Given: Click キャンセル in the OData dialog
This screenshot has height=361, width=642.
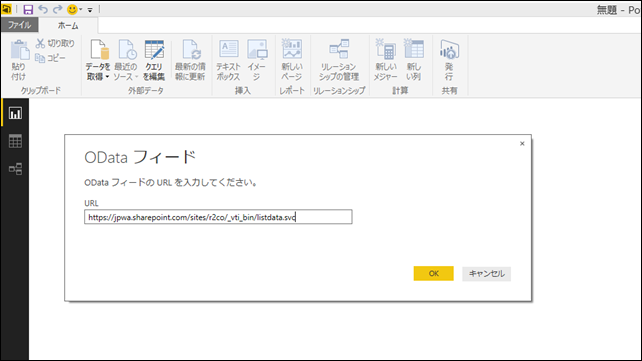Looking at the screenshot, I should (486, 273).
